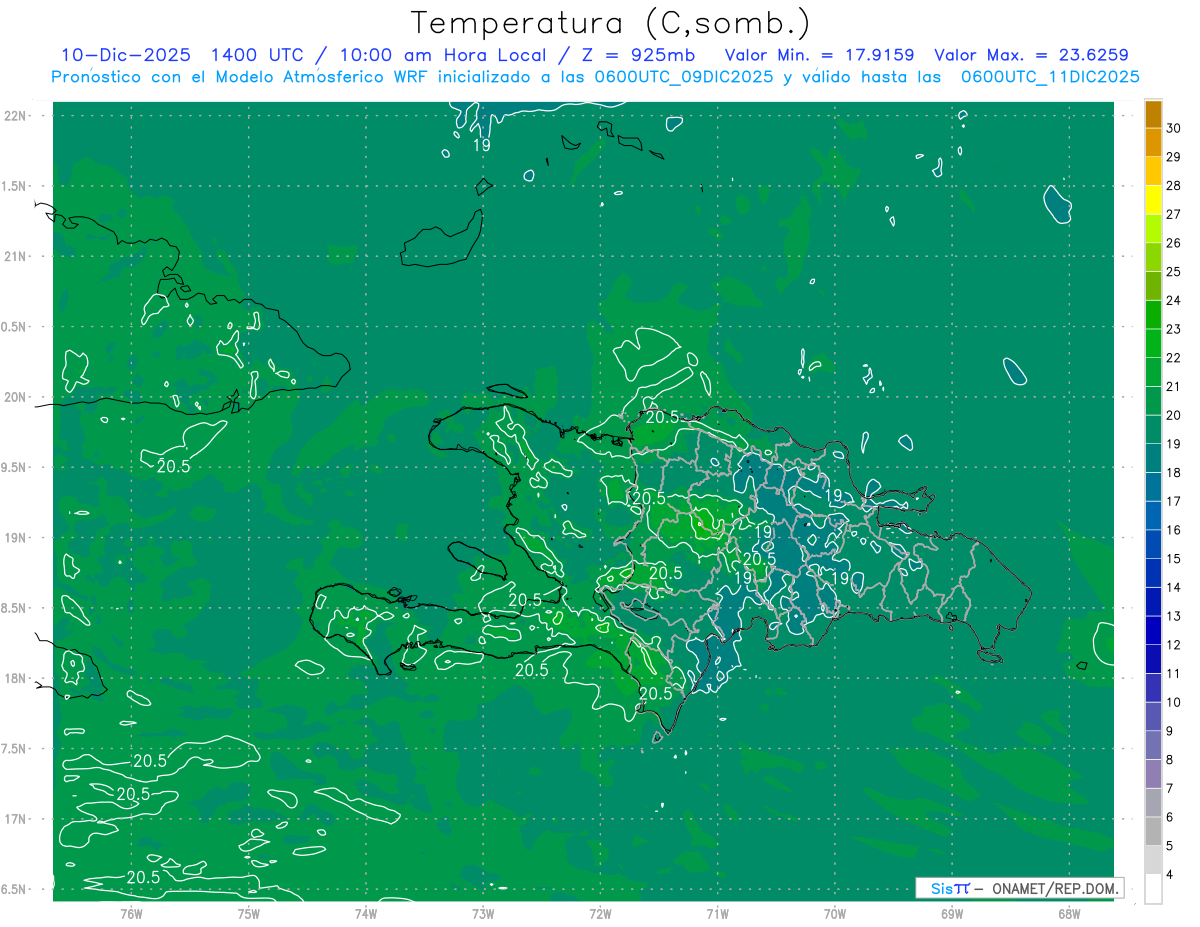1200x927 pixels.
Task: Click the 21N latitude axis label
Action: tap(16, 256)
